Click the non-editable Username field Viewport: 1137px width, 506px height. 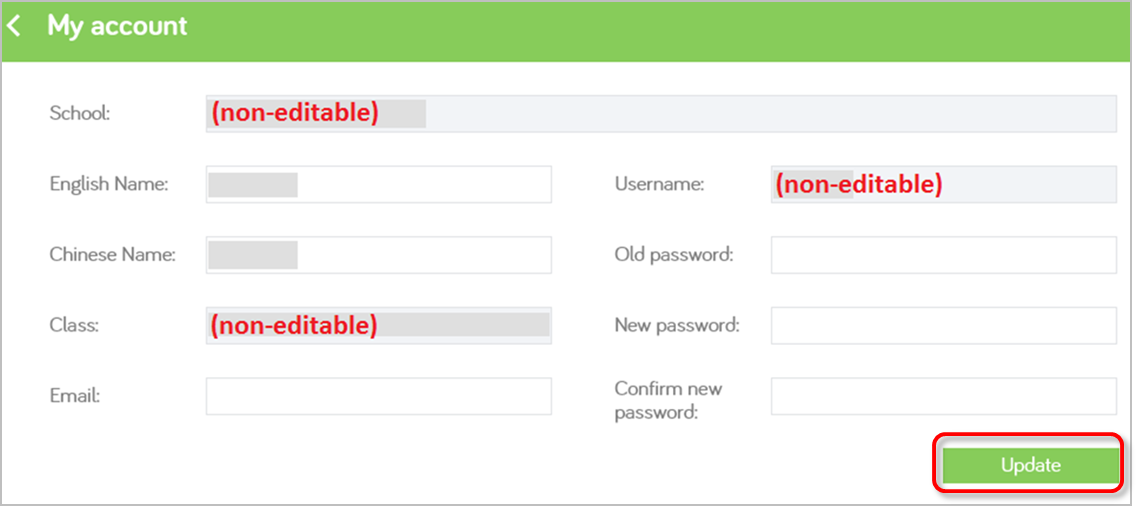(x=943, y=184)
